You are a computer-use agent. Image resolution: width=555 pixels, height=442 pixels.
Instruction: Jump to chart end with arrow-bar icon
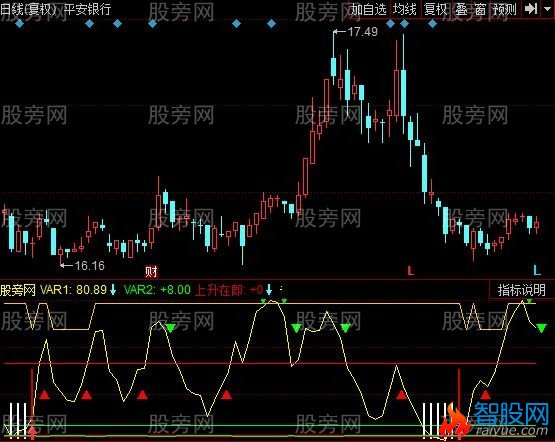(531, 8)
